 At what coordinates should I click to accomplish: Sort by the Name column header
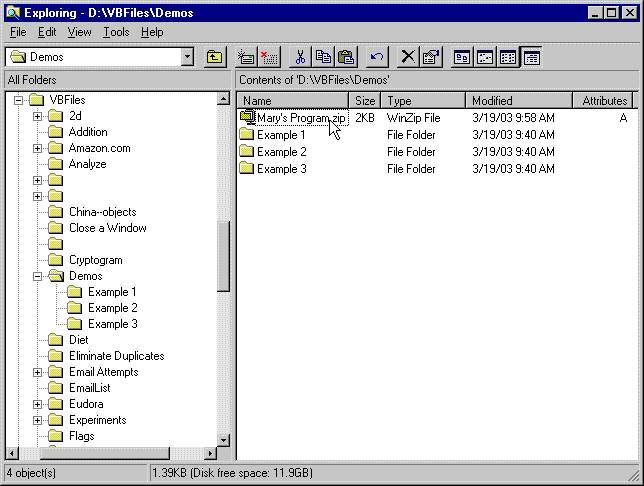tap(293, 101)
